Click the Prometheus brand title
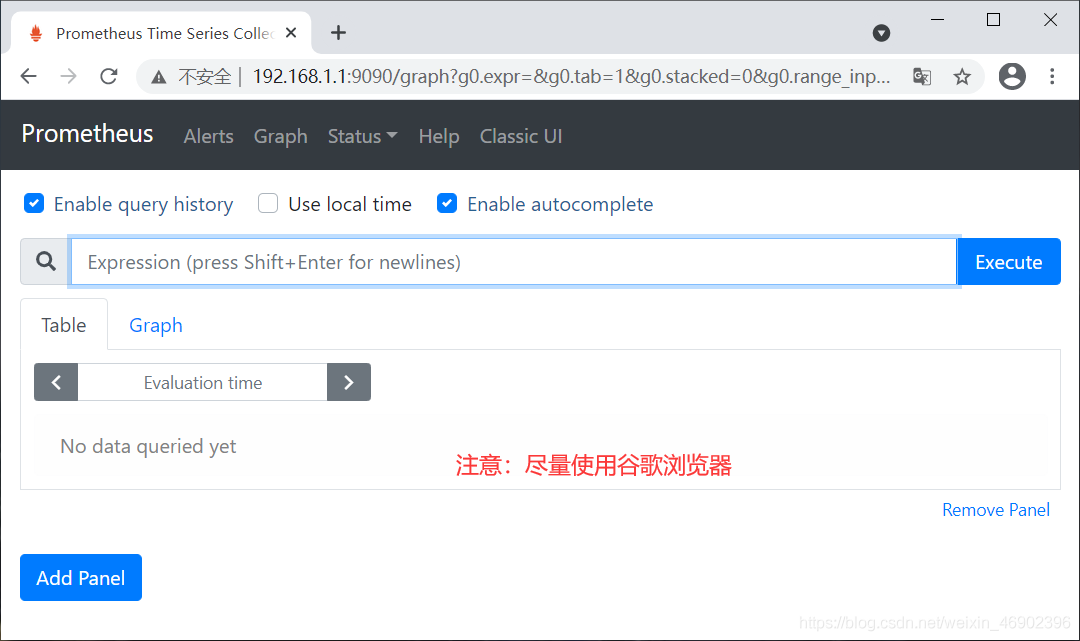 tap(87, 134)
